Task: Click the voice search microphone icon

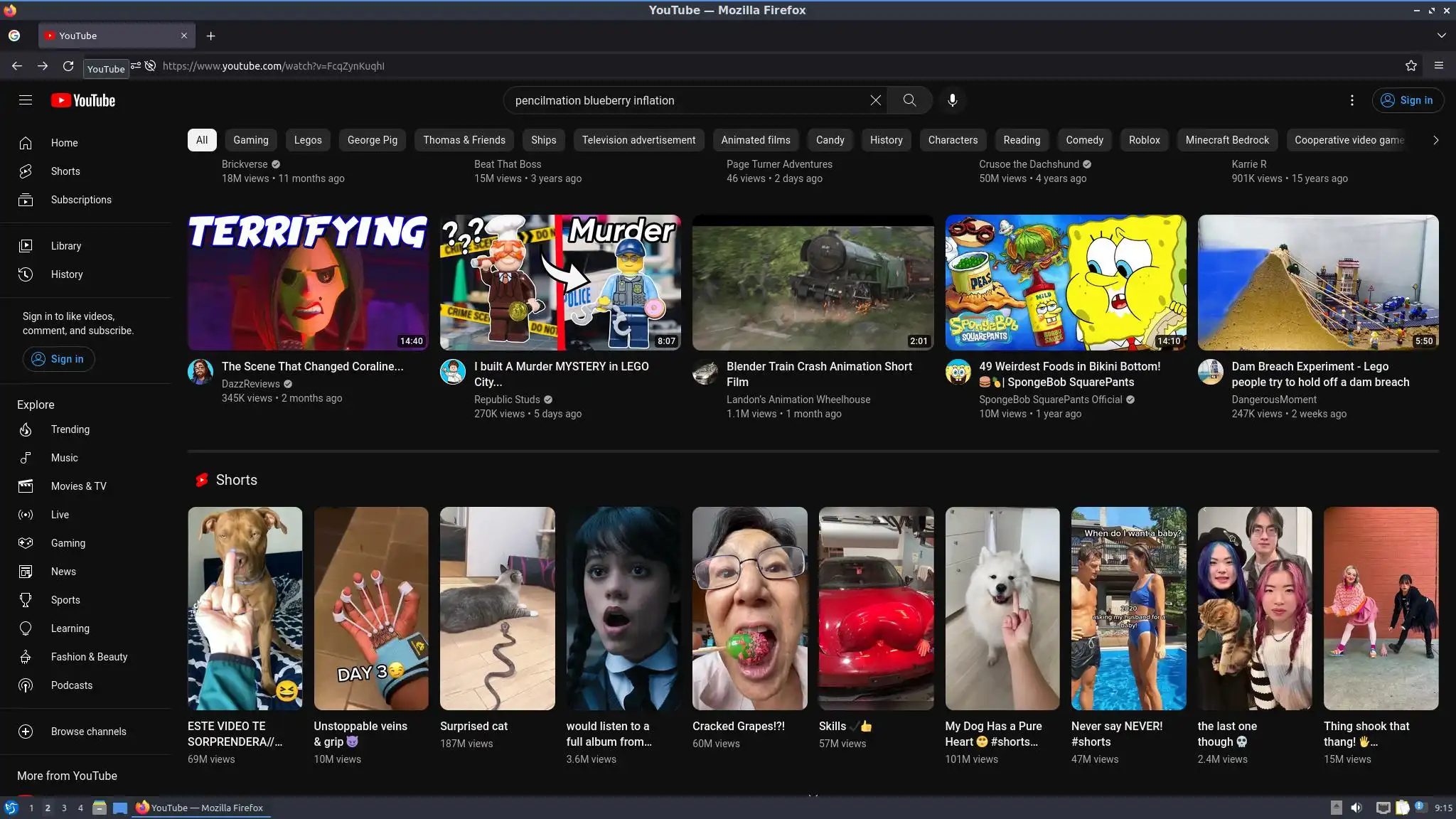Action: pos(952,100)
